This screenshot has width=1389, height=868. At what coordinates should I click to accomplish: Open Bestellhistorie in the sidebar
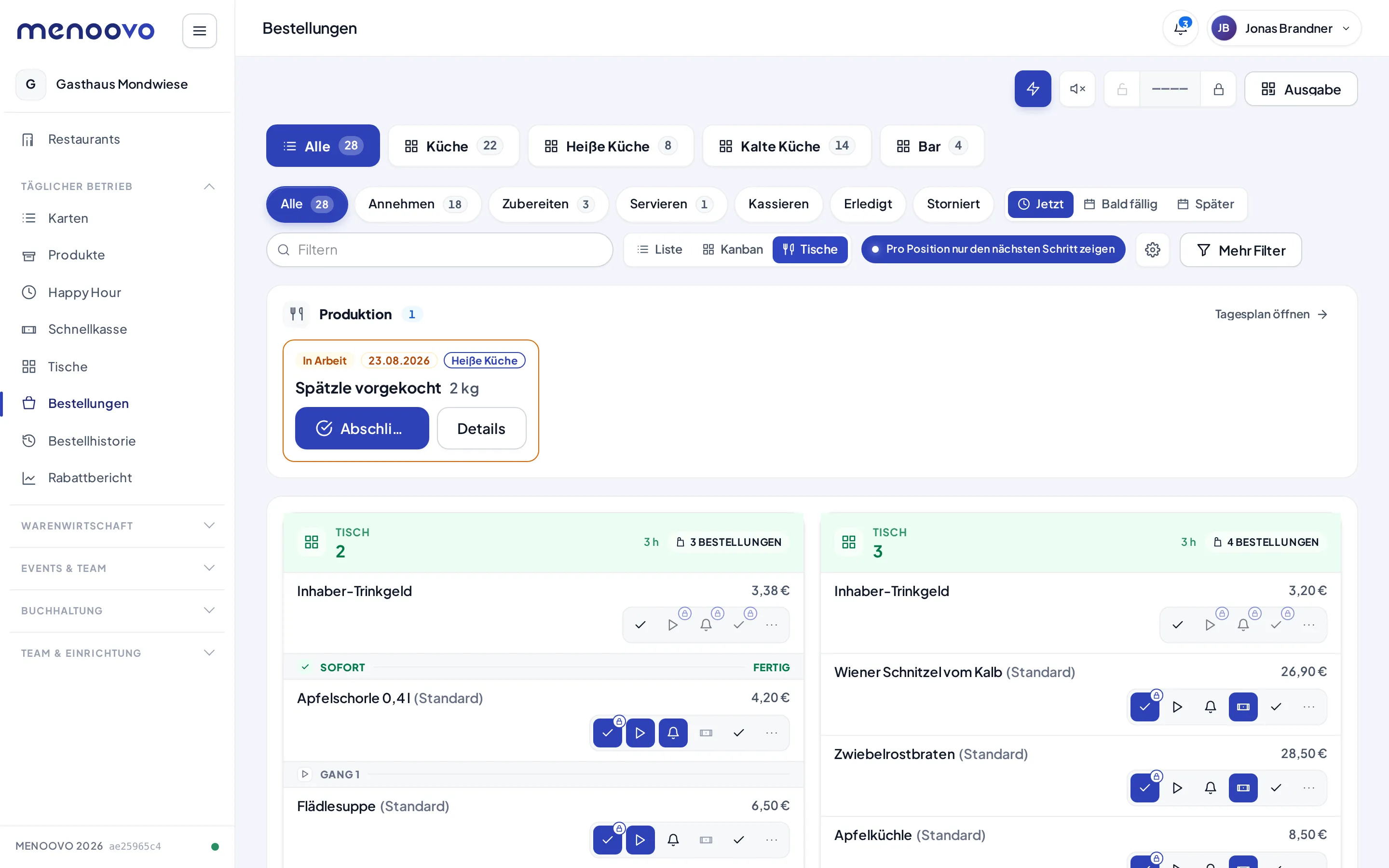[92, 441]
